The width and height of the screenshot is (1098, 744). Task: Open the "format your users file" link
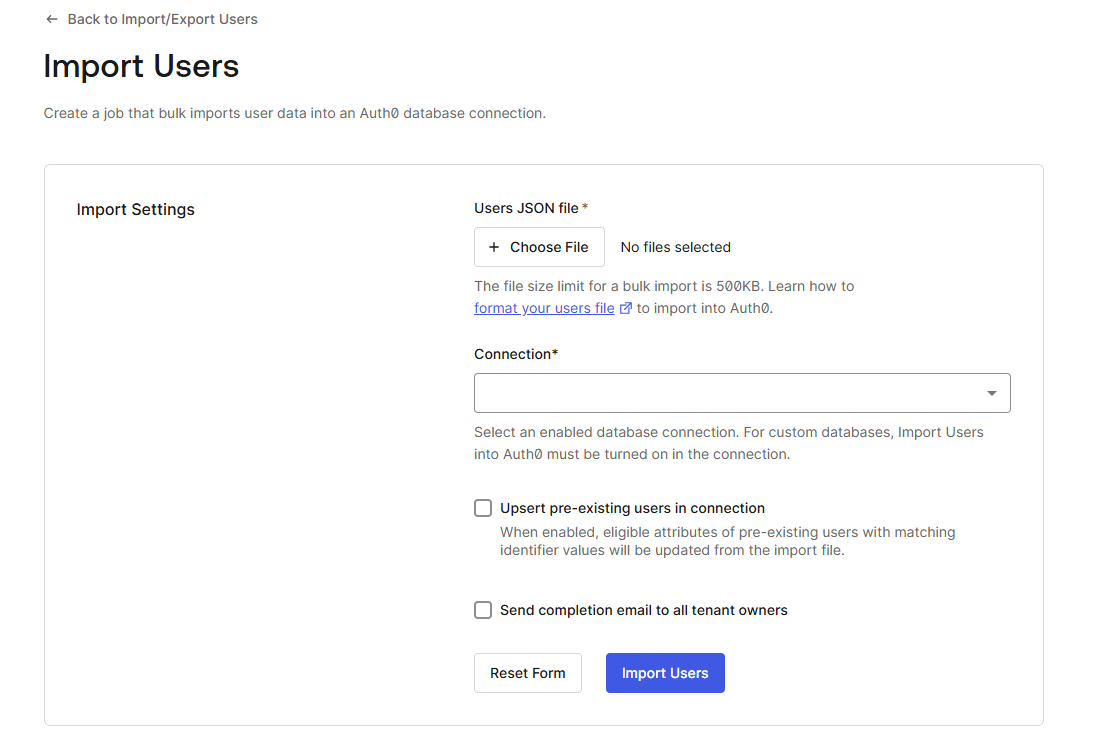[544, 308]
